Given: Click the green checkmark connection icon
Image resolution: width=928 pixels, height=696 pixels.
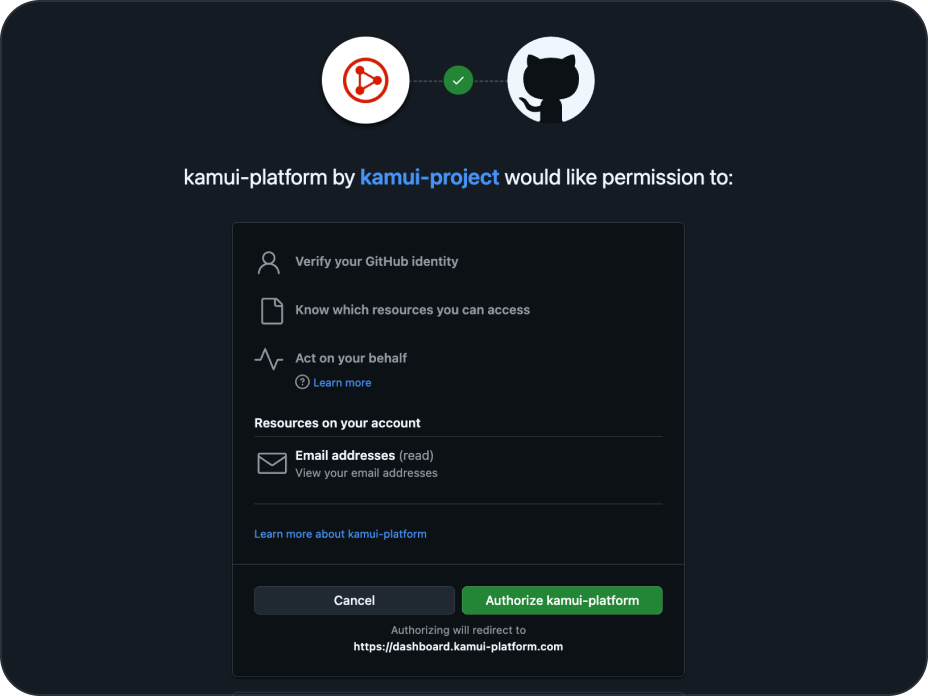Looking at the screenshot, I should [x=458, y=80].
